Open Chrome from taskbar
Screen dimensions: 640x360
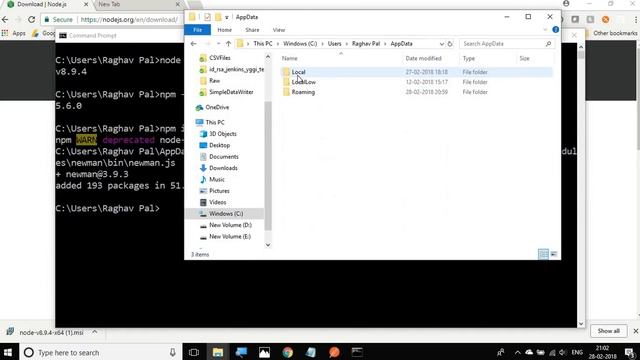point(288,352)
